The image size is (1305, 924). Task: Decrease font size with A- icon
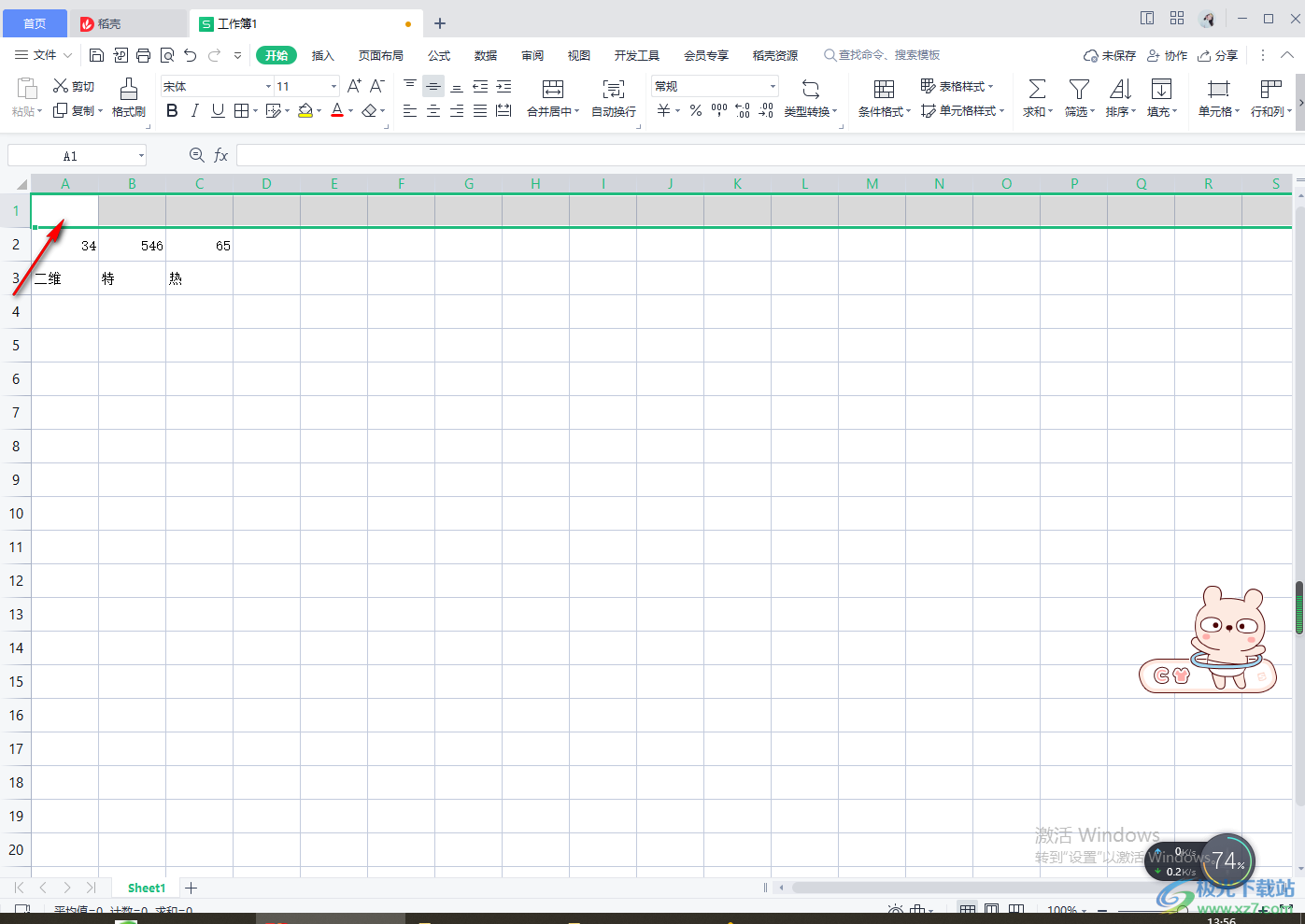point(377,86)
